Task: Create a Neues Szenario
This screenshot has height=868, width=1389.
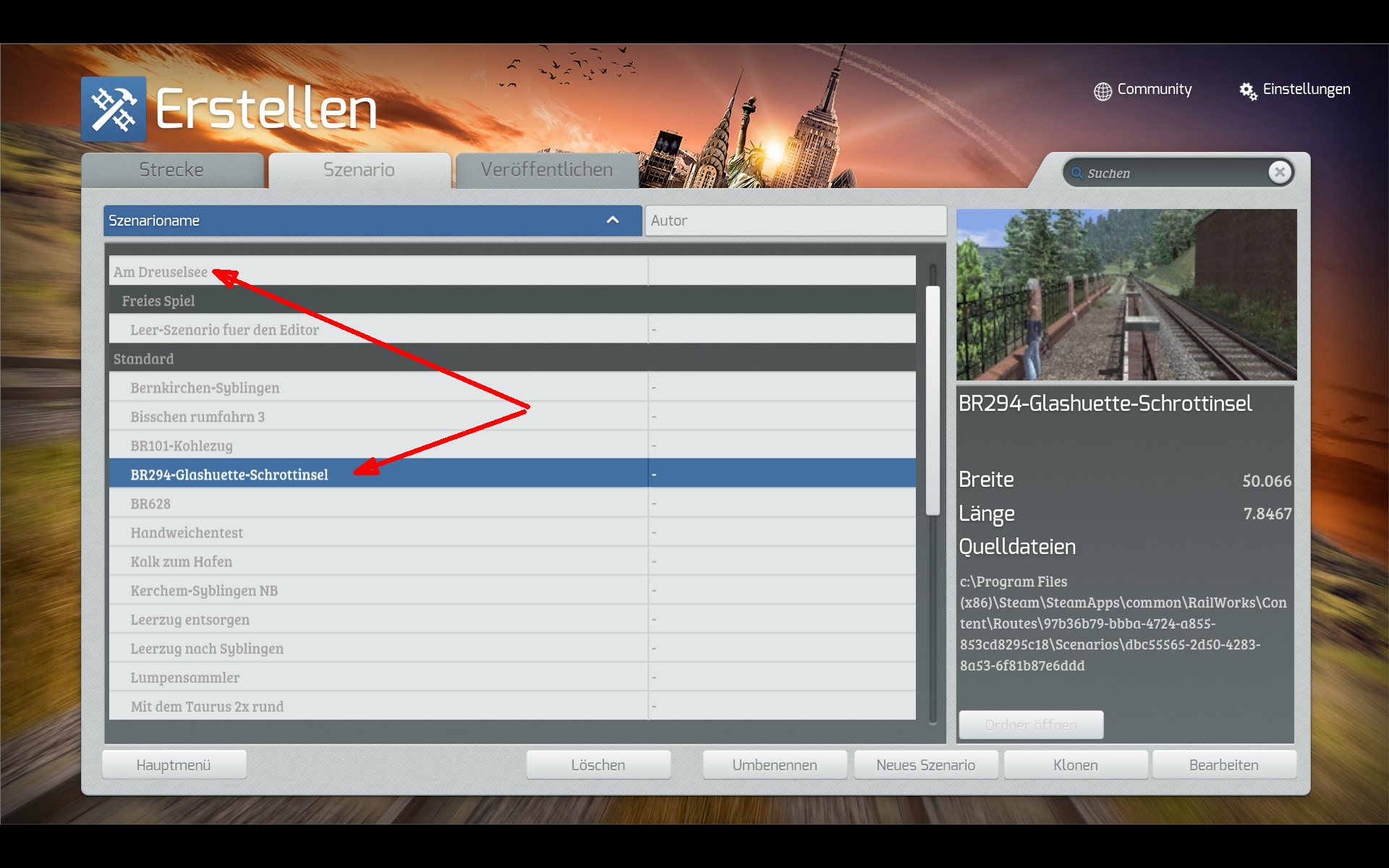Action: click(925, 765)
